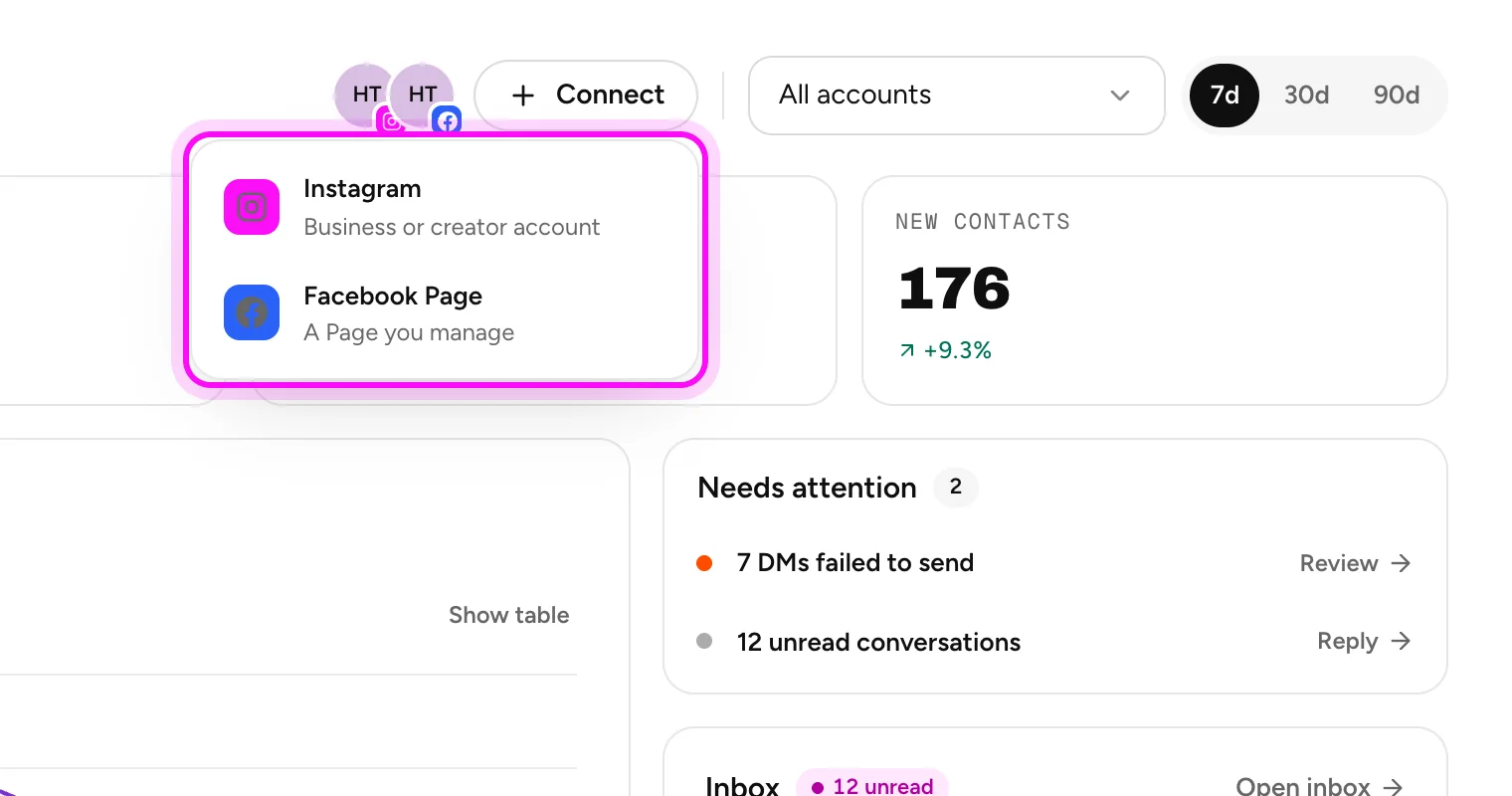Click the Show table button
Viewport: 1512px width, 796px height.
point(508,615)
